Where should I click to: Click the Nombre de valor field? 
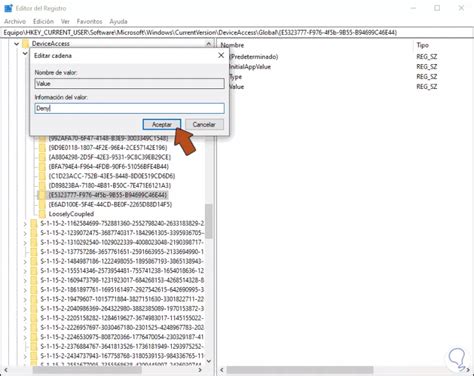(129, 83)
